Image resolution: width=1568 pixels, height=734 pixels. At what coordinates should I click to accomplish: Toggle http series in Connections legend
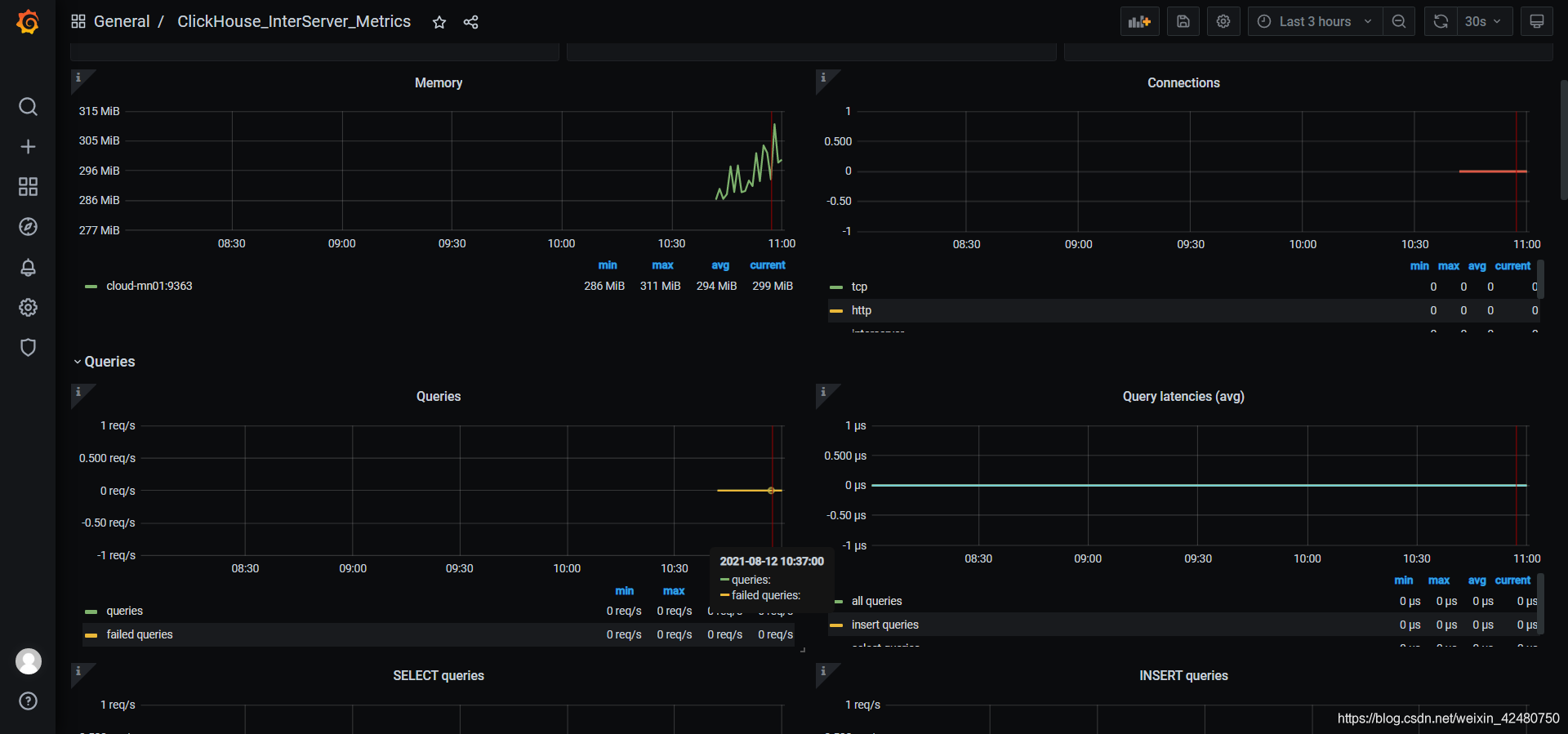click(861, 310)
